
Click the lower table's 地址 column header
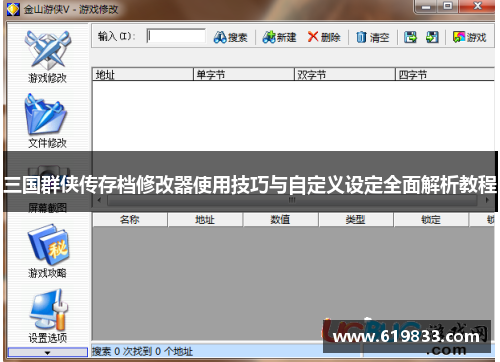[x=205, y=220]
